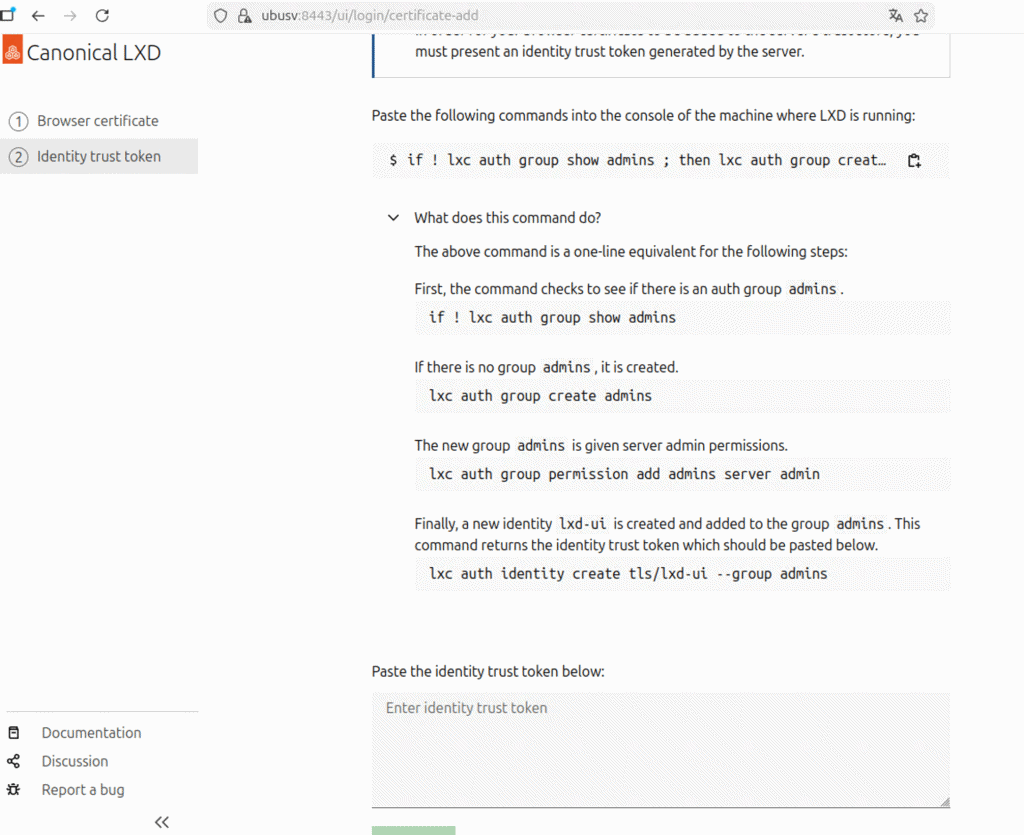Open the translate page icon
Screen dimensions: 1024x835
tap(895, 16)
